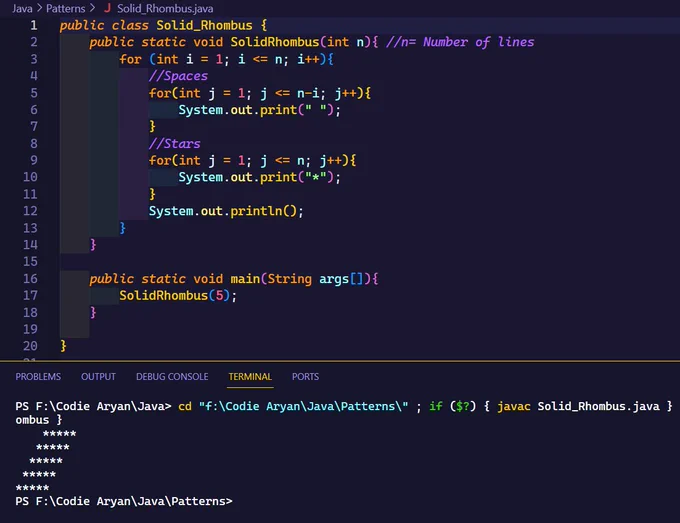This screenshot has height=523, width=680.
Task: Click line number 17 in gutter
Action: [30, 295]
